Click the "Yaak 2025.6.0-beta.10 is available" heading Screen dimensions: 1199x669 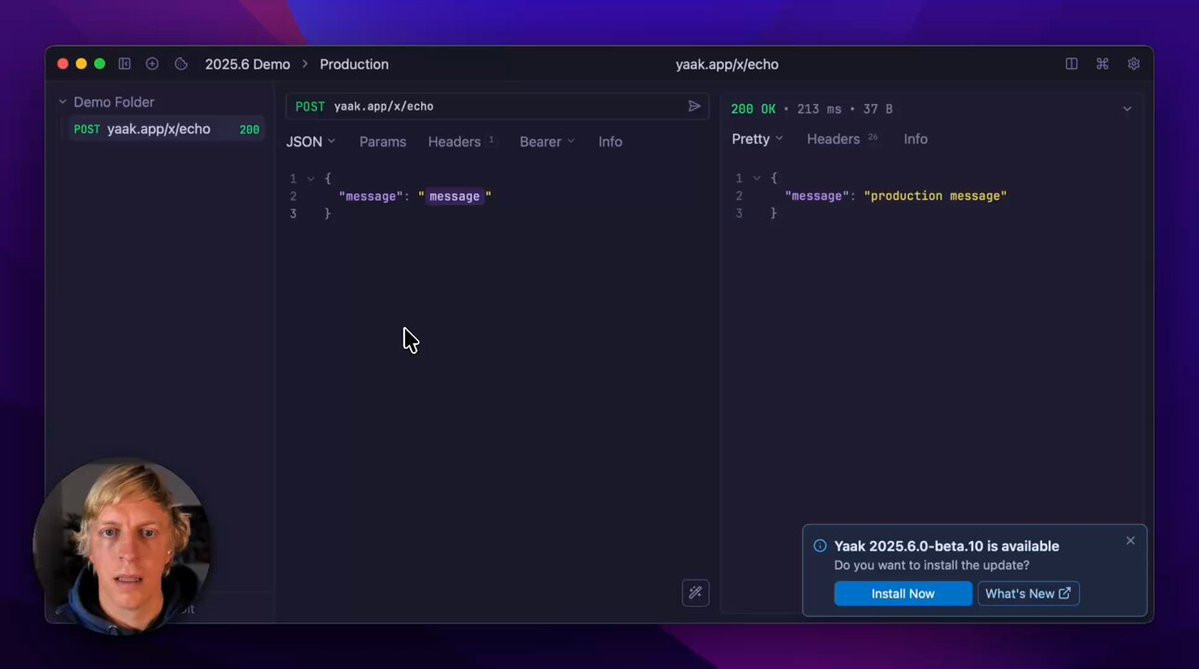pos(947,546)
